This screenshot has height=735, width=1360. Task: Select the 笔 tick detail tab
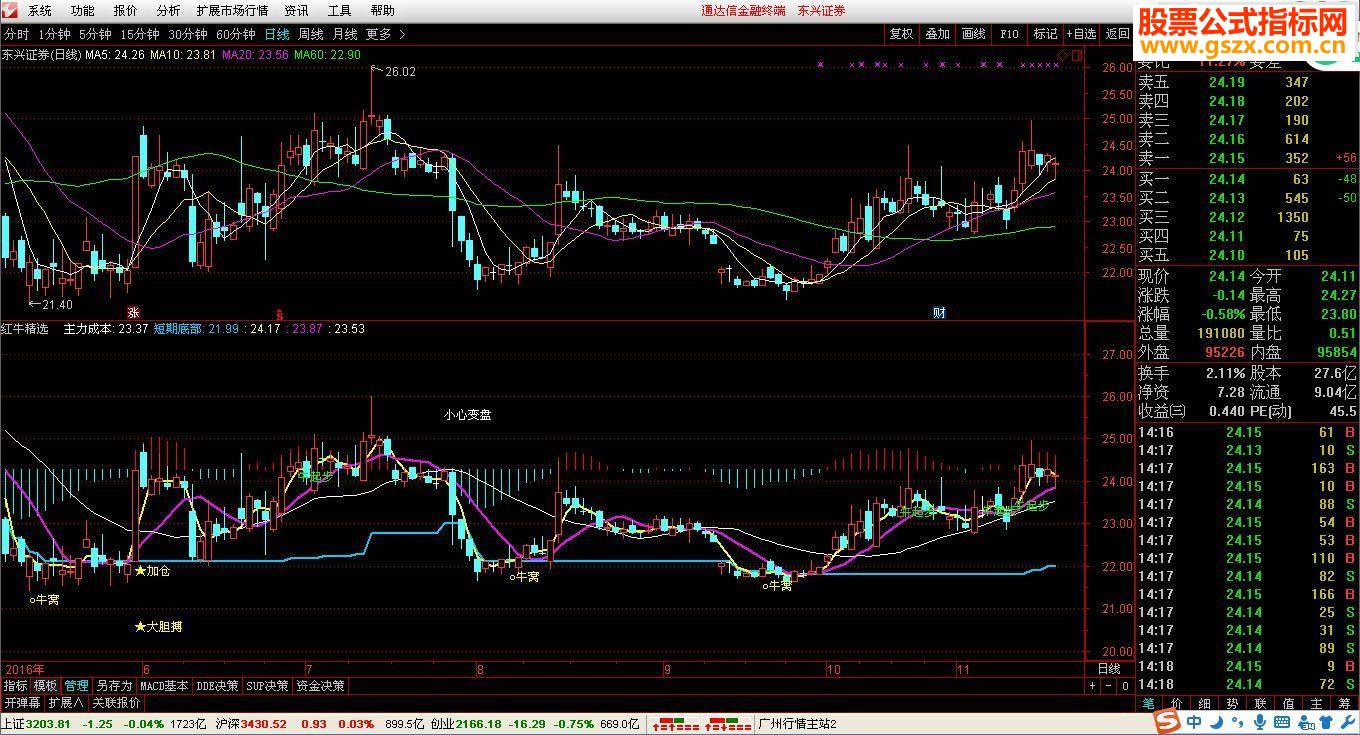(1148, 703)
